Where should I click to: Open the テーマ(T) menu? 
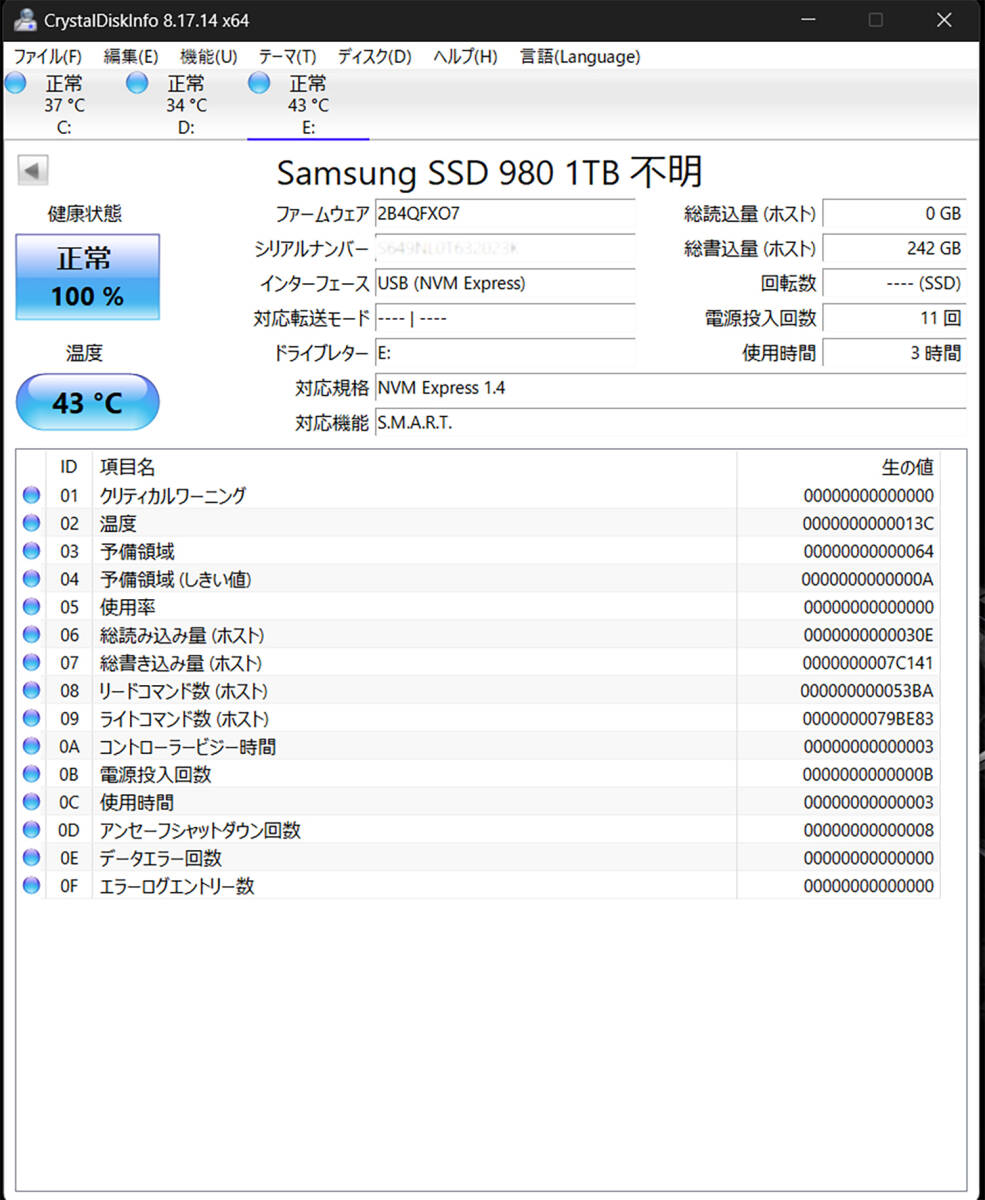pyautogui.click(x=287, y=57)
